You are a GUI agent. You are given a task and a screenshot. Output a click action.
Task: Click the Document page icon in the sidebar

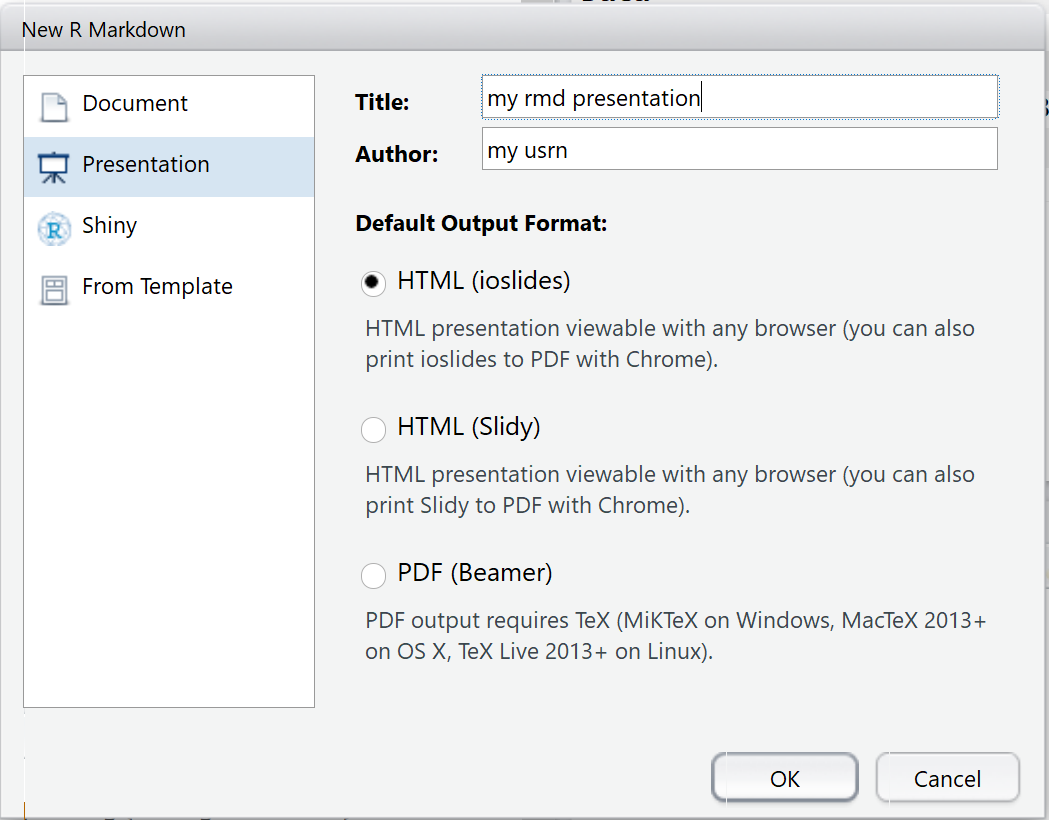click(52, 103)
